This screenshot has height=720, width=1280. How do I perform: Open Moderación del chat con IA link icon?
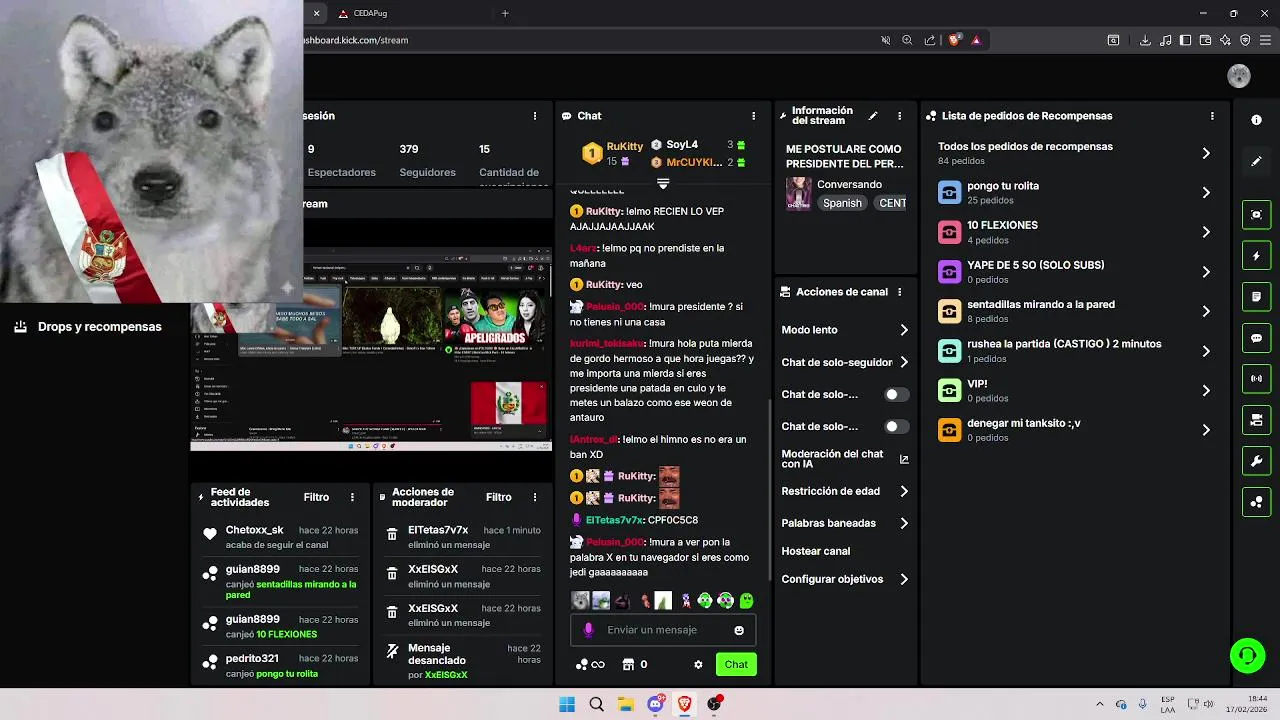pos(904,459)
